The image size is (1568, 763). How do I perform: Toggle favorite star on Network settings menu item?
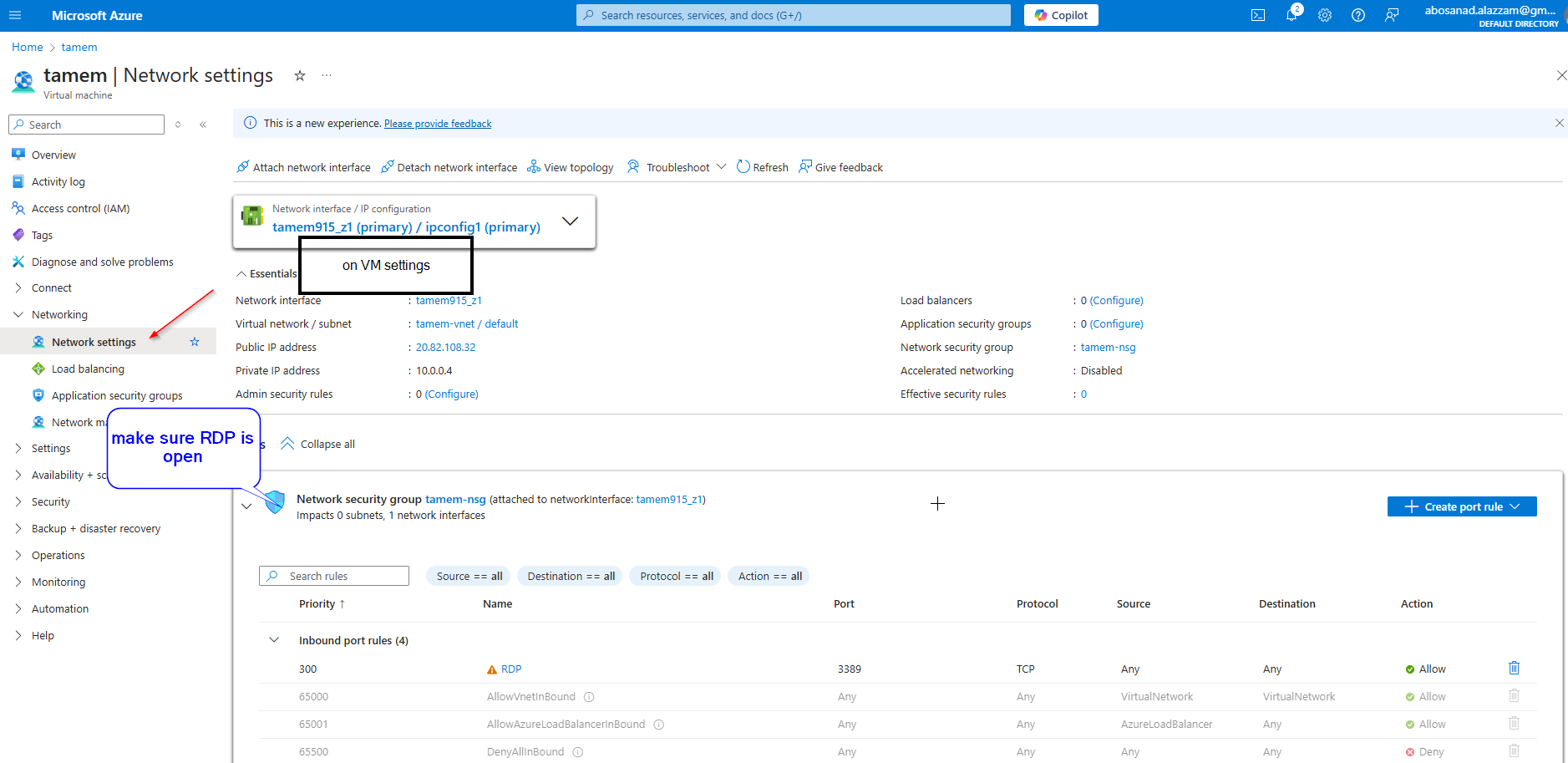click(x=195, y=342)
